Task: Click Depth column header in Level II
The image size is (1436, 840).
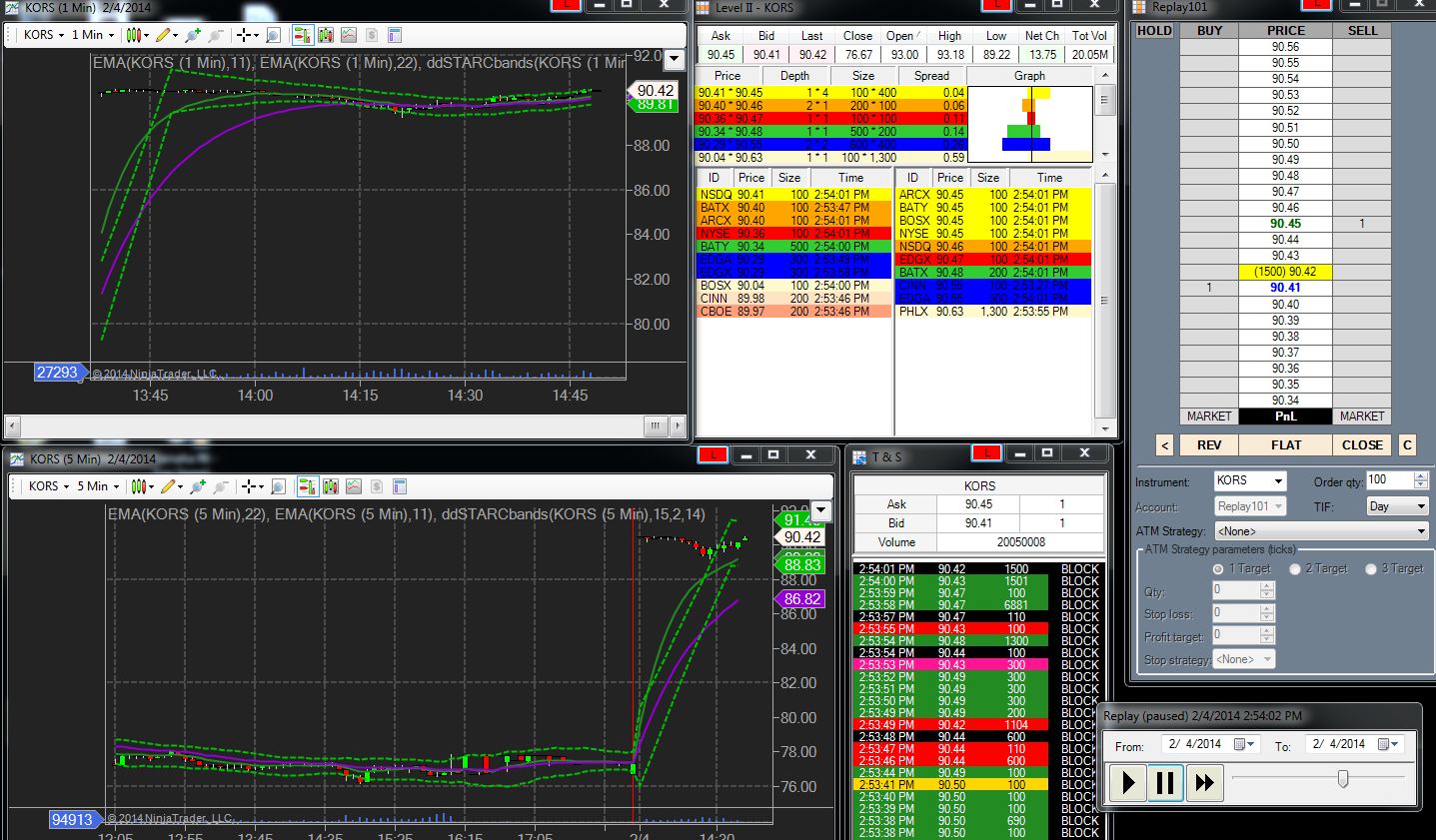Action: [x=795, y=76]
